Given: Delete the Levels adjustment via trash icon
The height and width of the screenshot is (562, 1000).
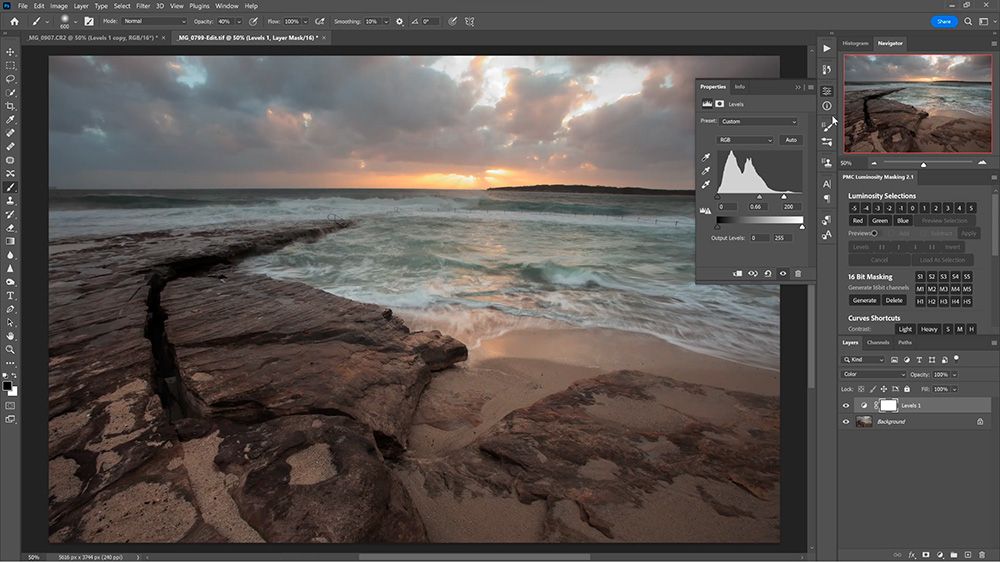Looking at the screenshot, I should (798, 273).
